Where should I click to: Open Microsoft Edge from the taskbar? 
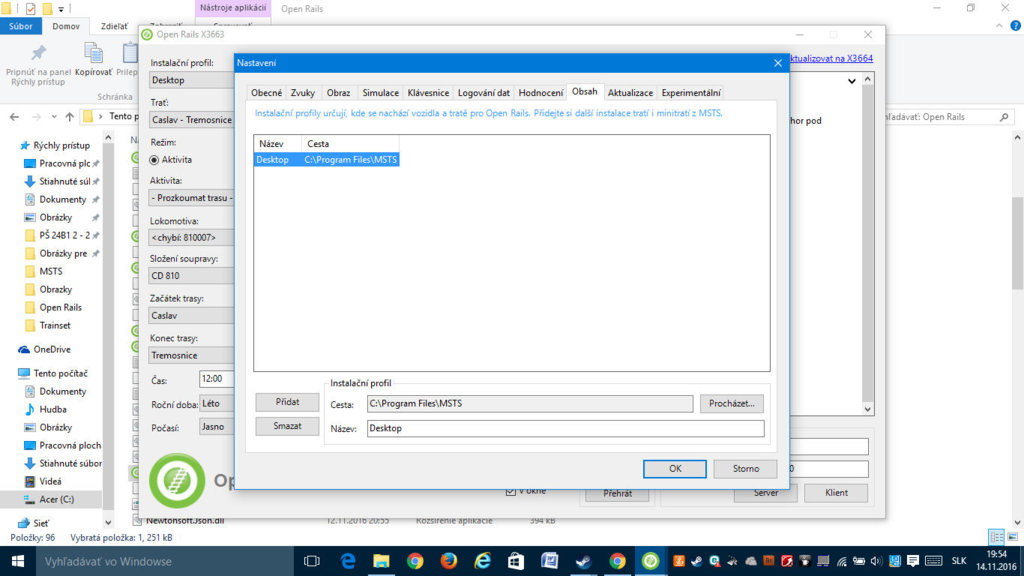click(x=347, y=561)
